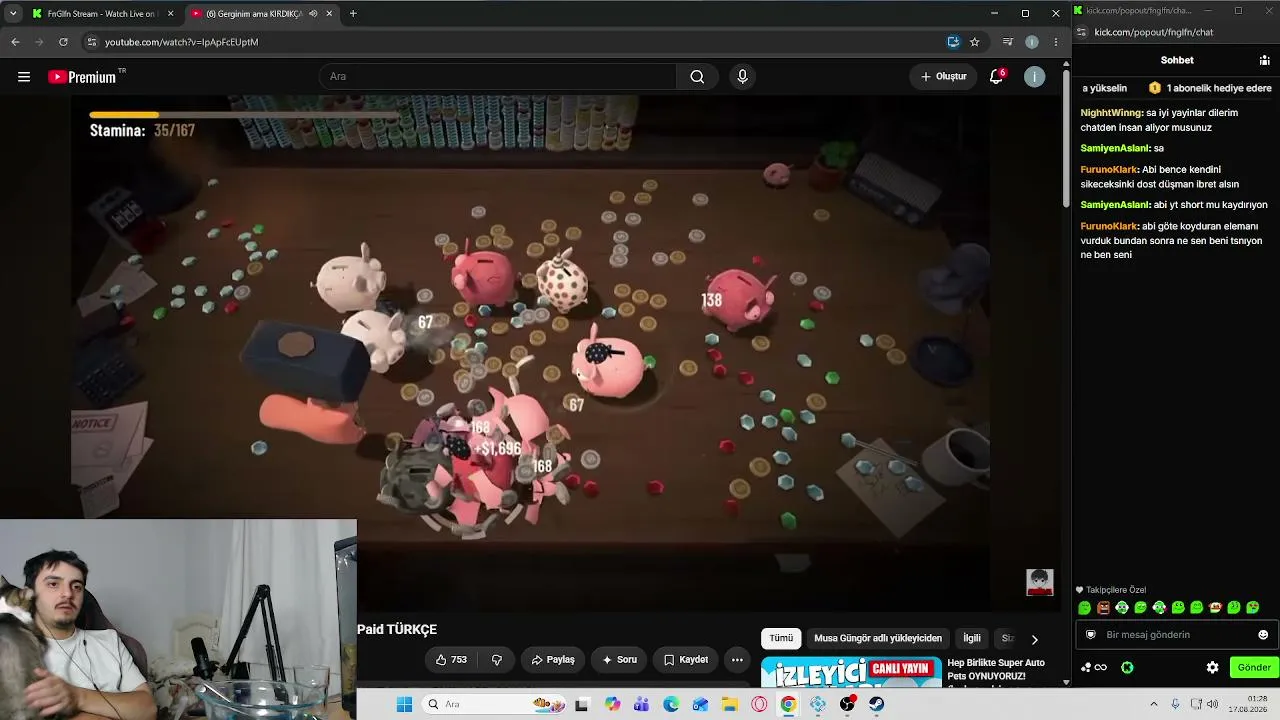Open Kick channel points icon

coord(1094,668)
